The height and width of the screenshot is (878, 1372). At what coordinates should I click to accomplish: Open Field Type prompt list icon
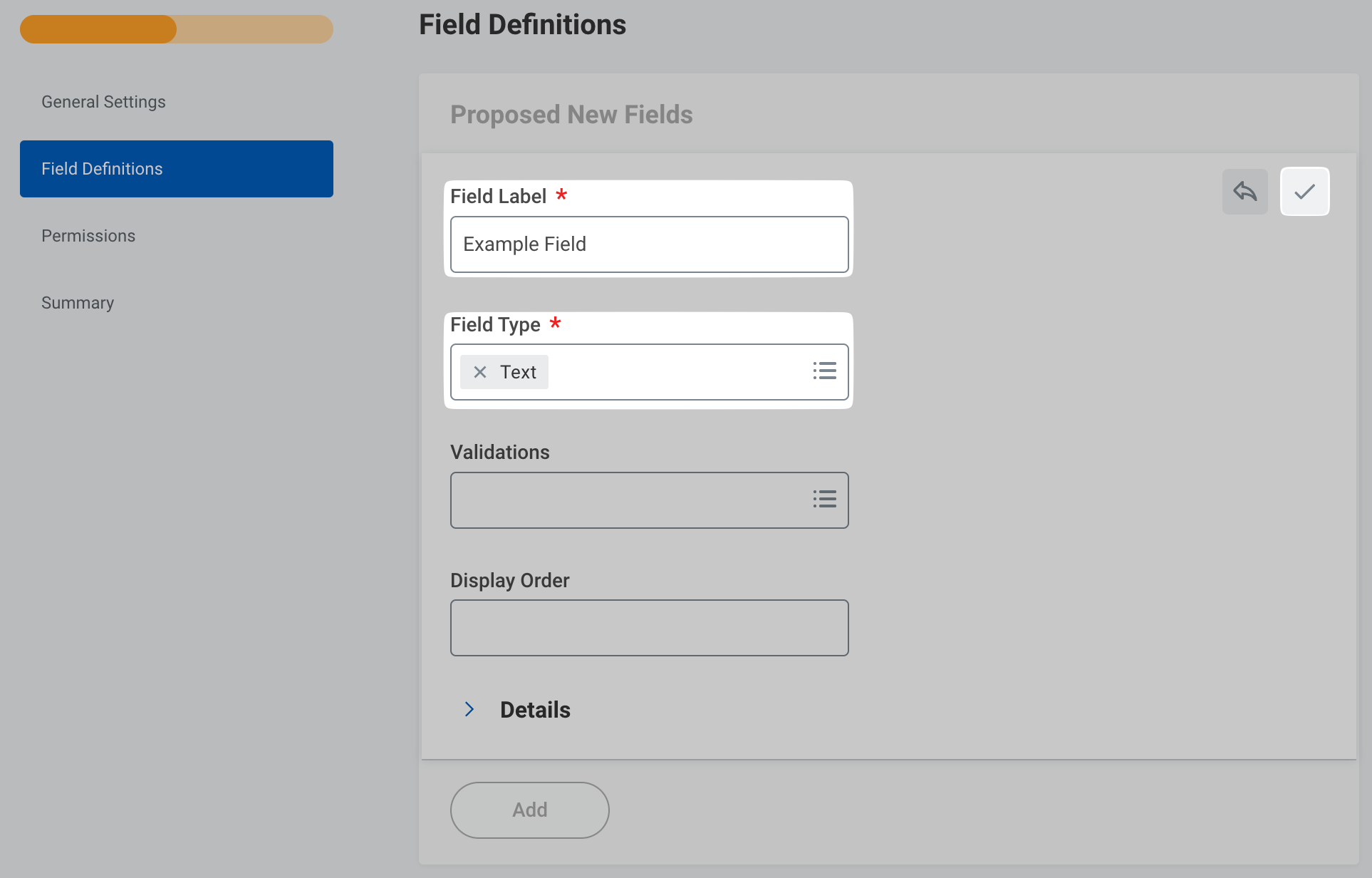click(x=824, y=371)
